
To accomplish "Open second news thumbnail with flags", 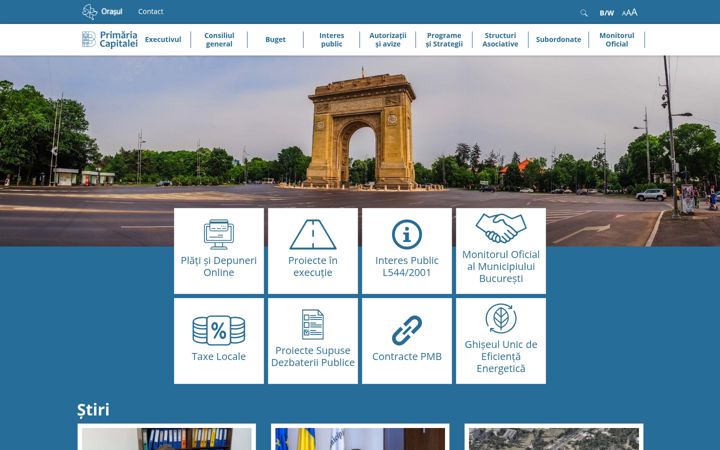I will click(360, 439).
